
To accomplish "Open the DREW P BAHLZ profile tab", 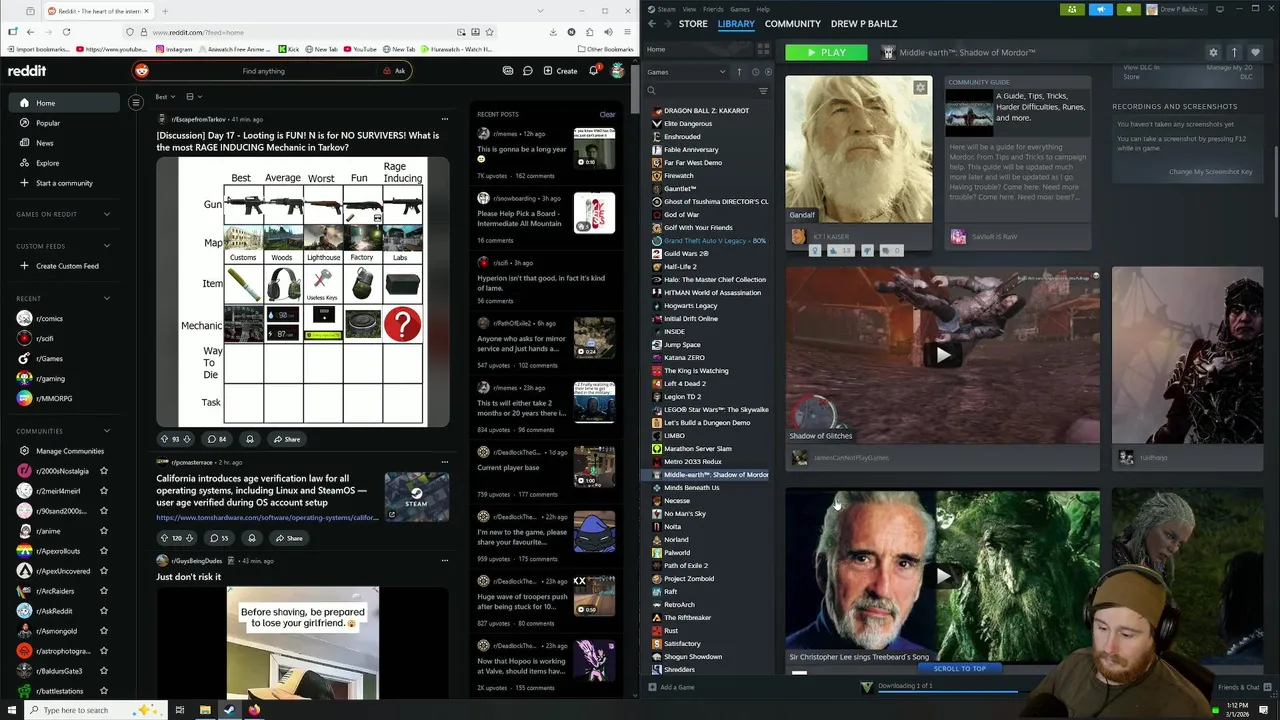I will click(x=864, y=23).
